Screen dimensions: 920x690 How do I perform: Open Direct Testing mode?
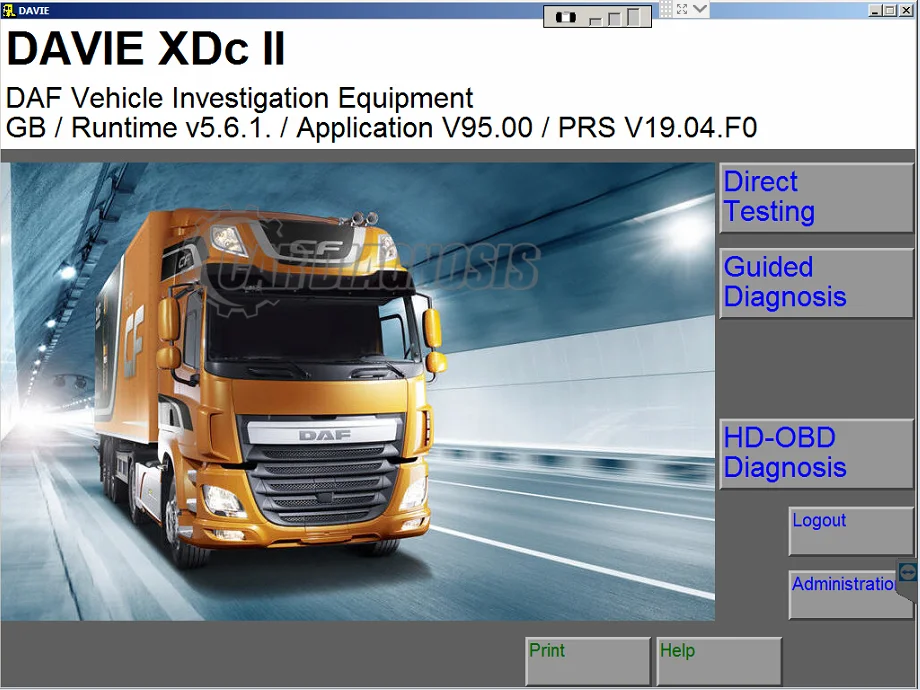(x=816, y=198)
